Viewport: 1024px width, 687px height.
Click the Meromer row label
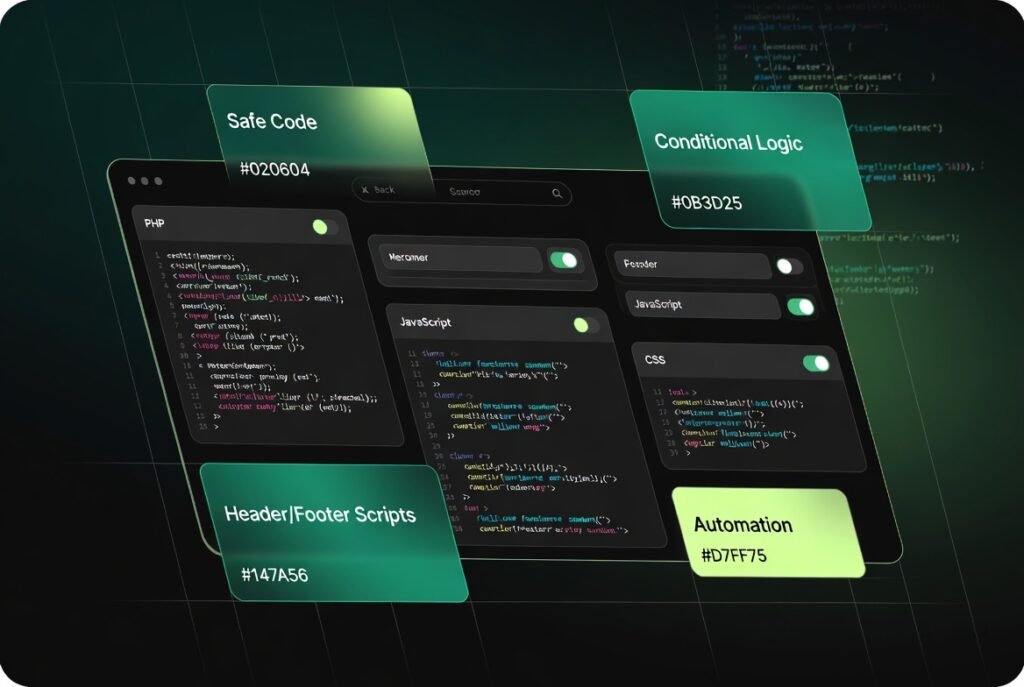click(408, 257)
